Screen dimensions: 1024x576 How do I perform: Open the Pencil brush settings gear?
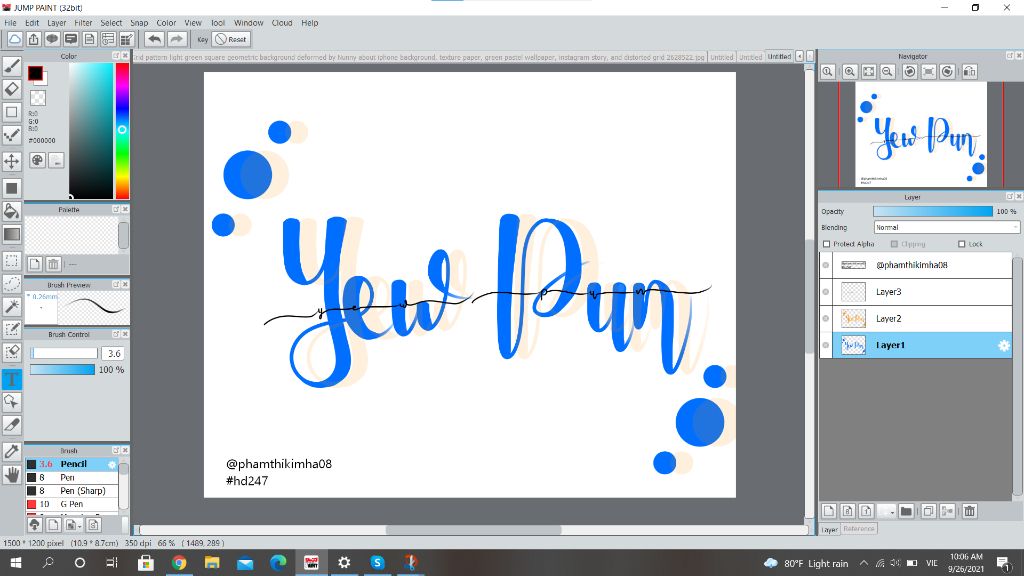[112, 464]
